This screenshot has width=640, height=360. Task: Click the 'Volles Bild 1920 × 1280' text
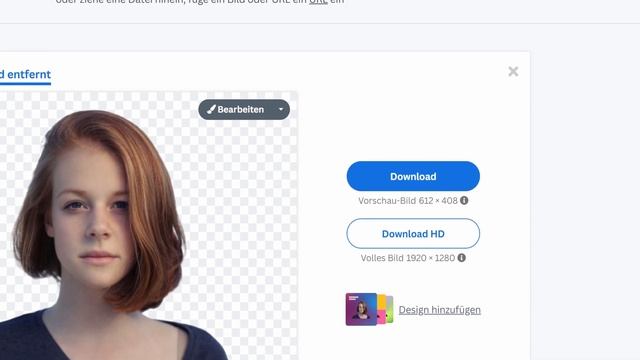(407, 258)
